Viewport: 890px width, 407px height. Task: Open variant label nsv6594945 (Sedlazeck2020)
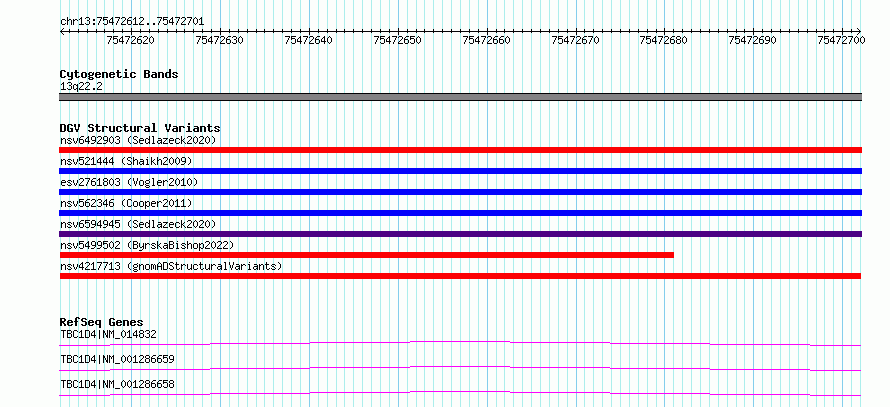(138, 224)
